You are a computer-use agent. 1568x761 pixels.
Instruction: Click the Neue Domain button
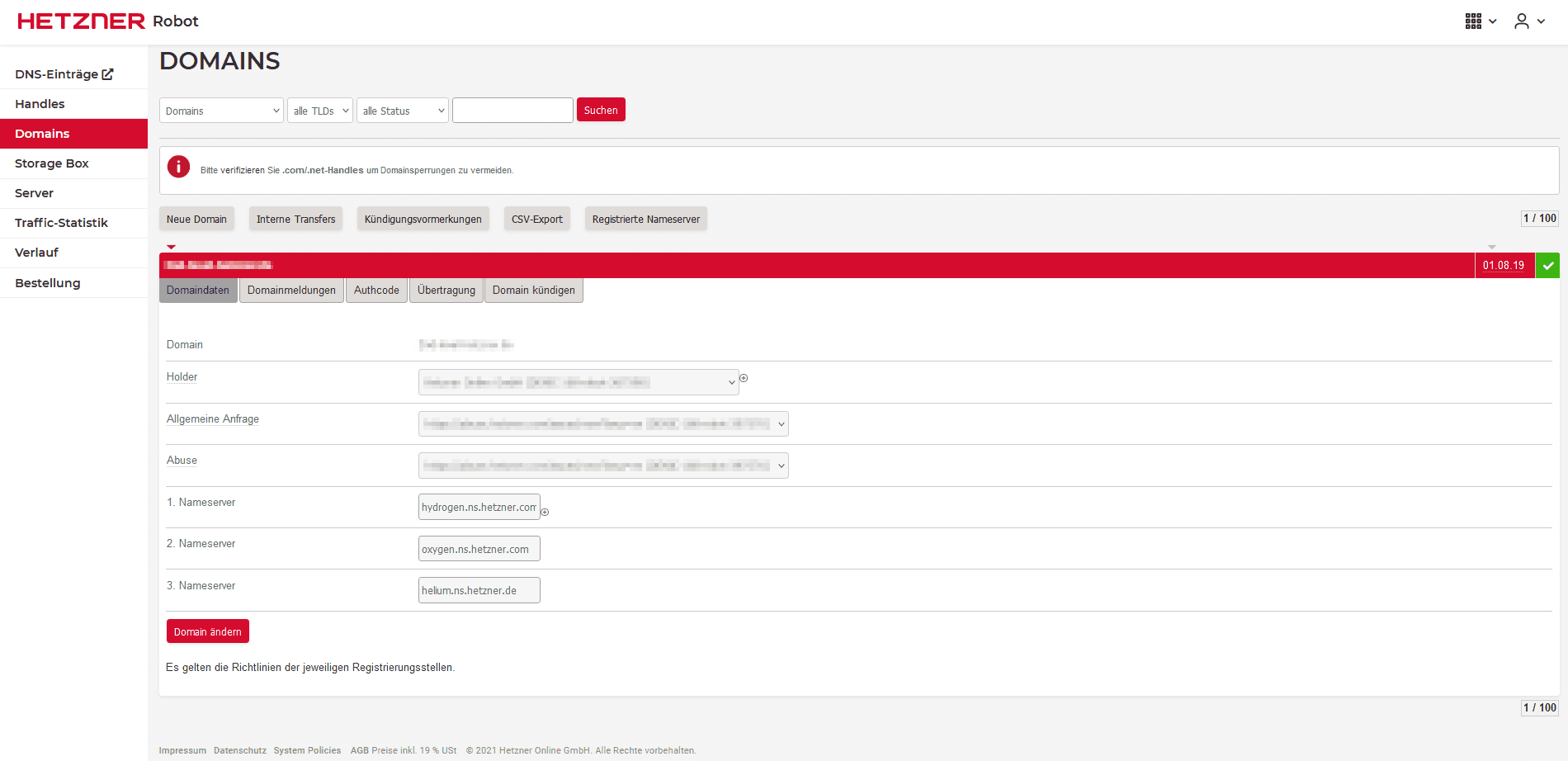(x=196, y=219)
